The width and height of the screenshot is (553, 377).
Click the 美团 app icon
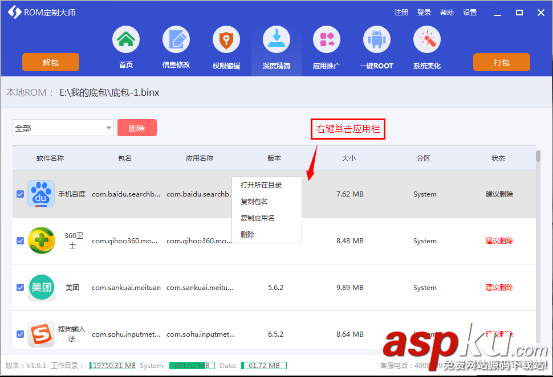pos(42,287)
